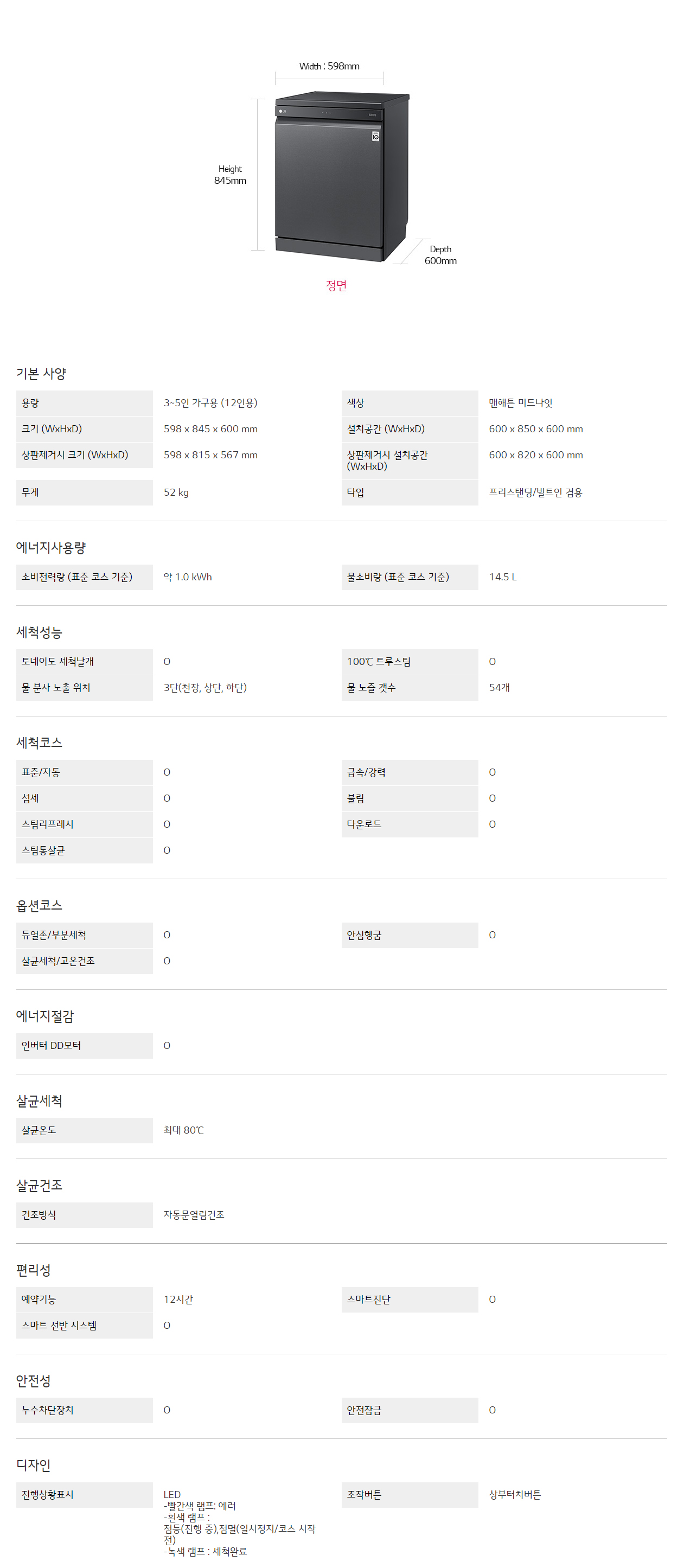Click the Height 845mm dimension label
Viewport: 684px width, 1568px height.
click(230, 175)
